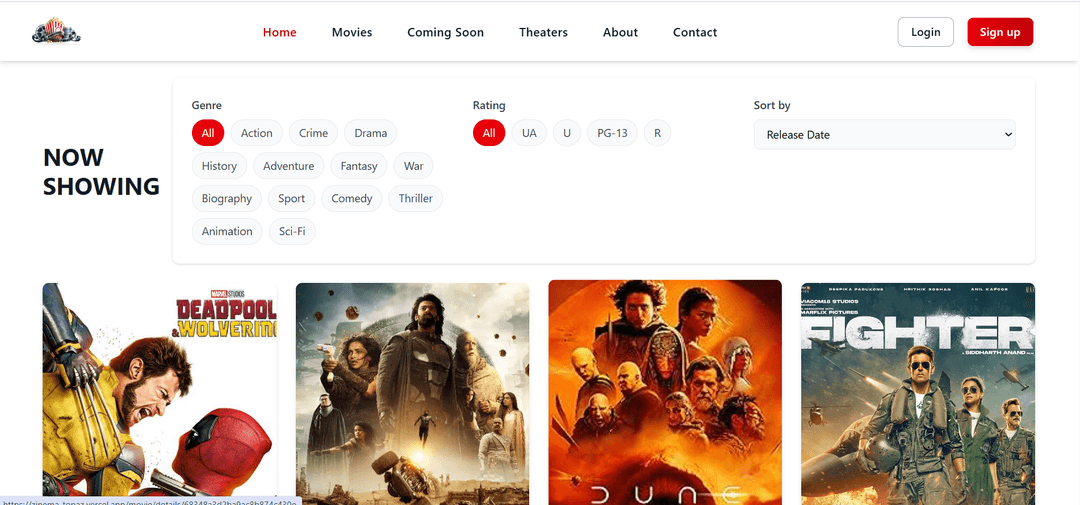Select the All rating filter

coord(489,133)
